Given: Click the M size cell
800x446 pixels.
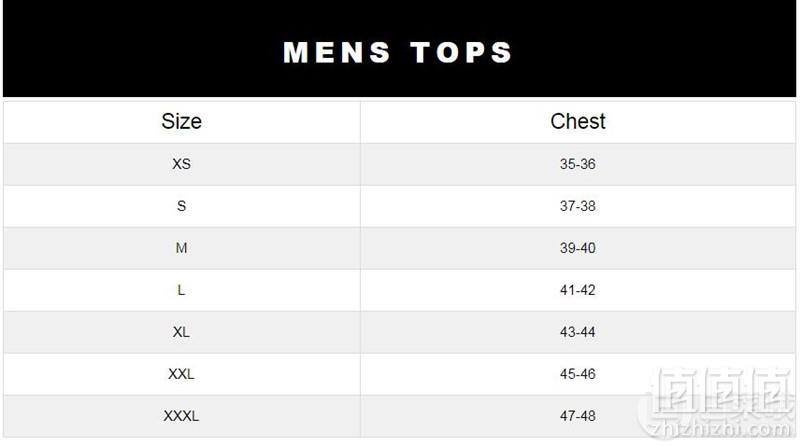Looking at the screenshot, I should click(182, 248).
